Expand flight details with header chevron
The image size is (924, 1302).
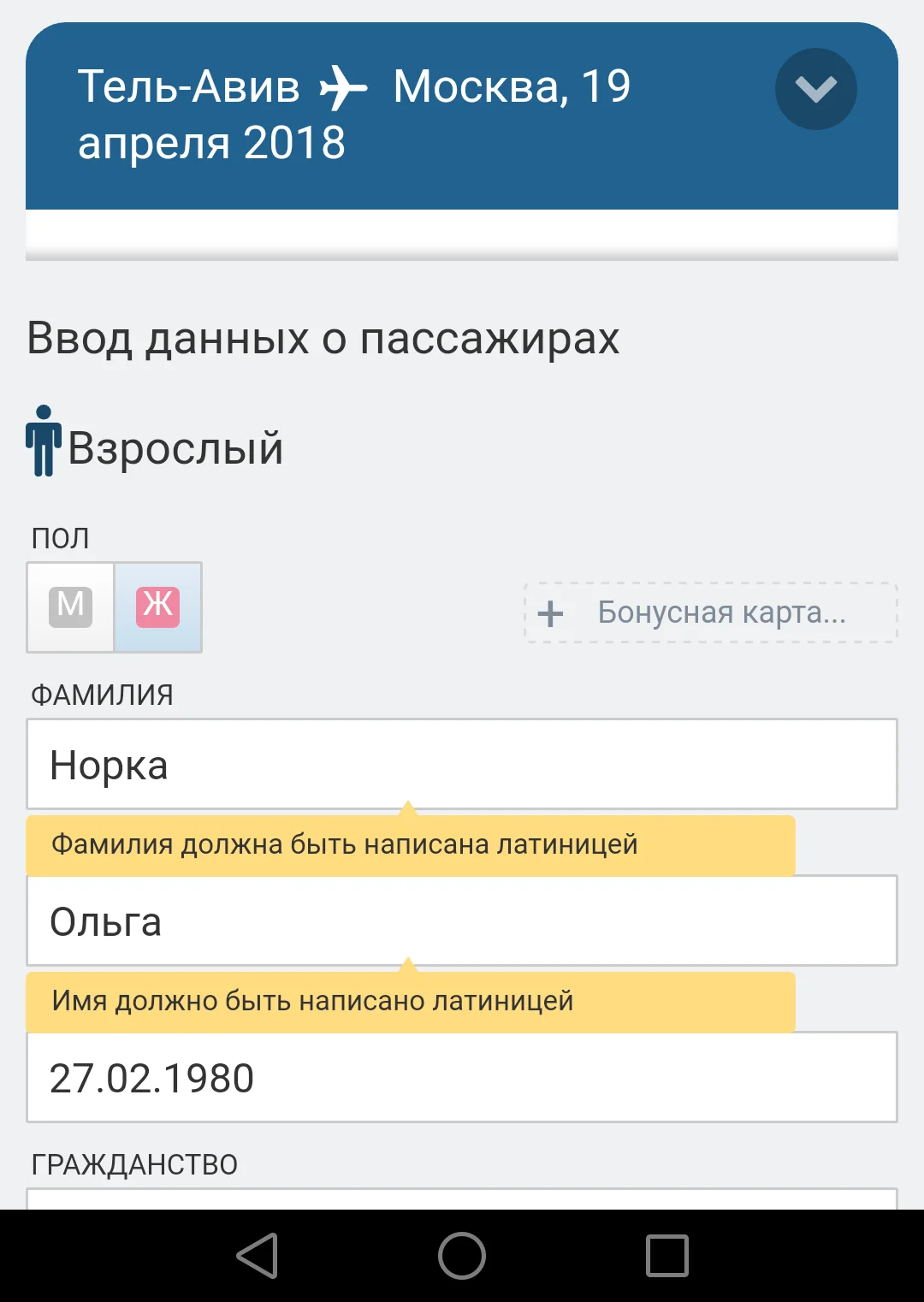point(815,89)
